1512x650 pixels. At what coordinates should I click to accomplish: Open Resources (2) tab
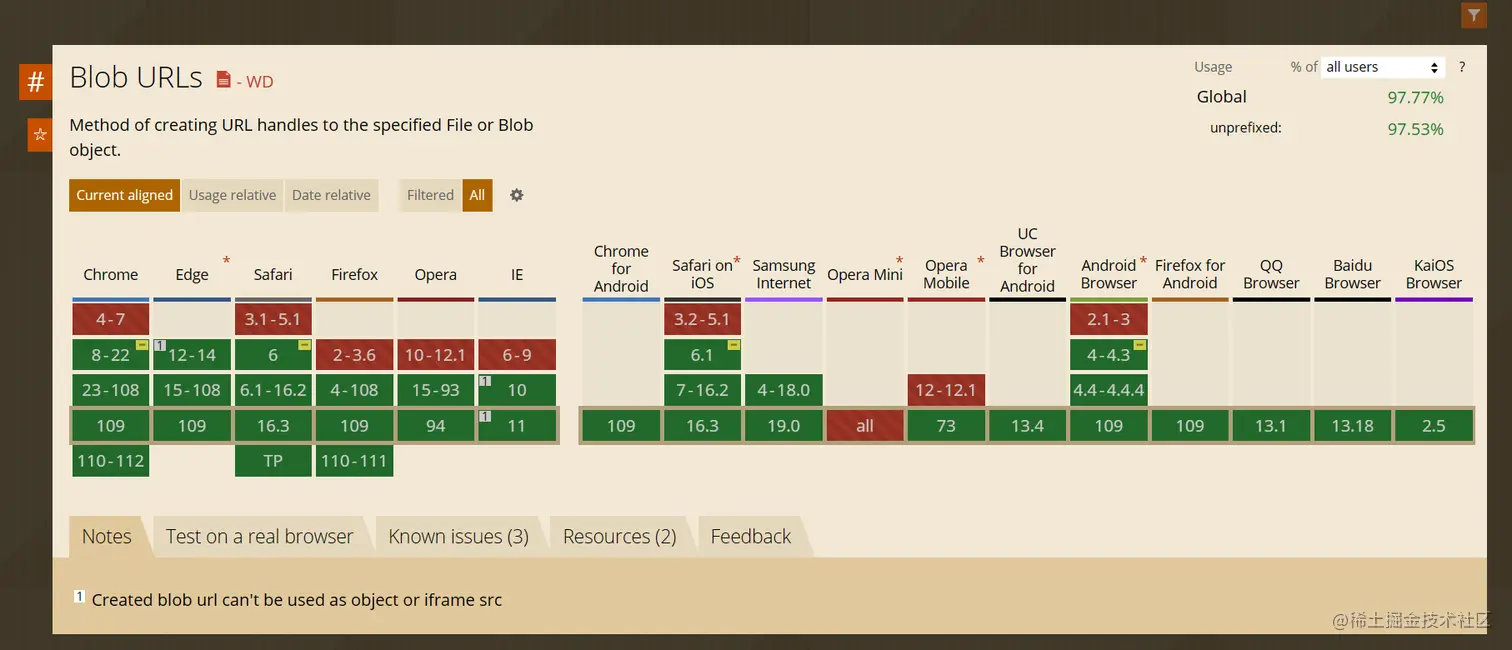point(620,536)
